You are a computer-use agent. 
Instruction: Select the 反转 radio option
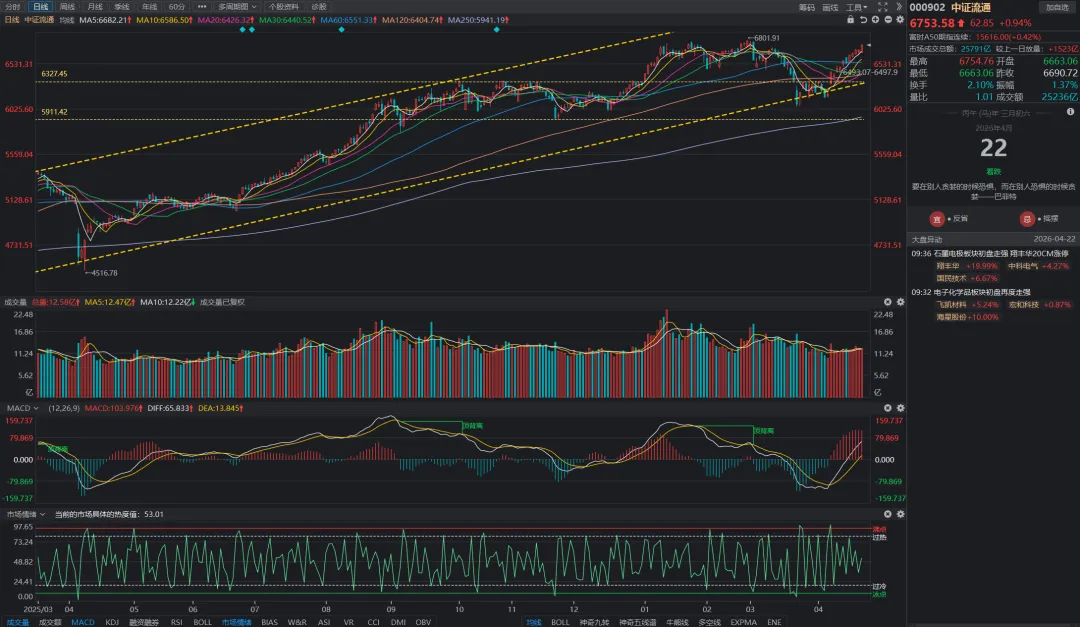(1027, 217)
